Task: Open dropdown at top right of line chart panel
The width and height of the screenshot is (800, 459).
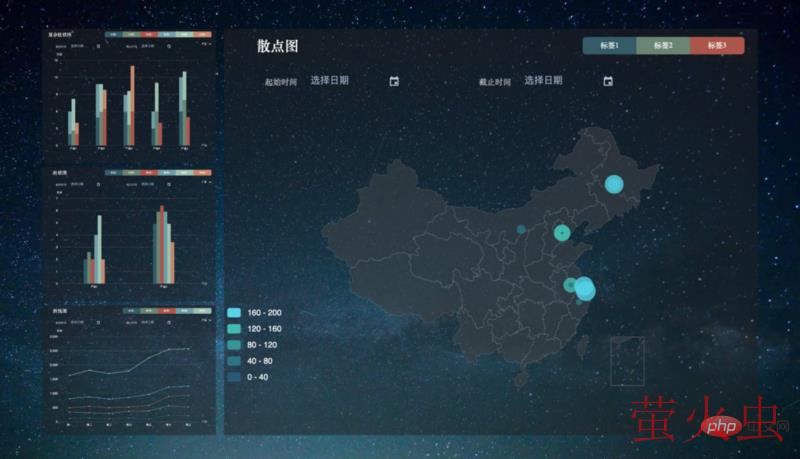Action: pyautogui.click(x=206, y=320)
